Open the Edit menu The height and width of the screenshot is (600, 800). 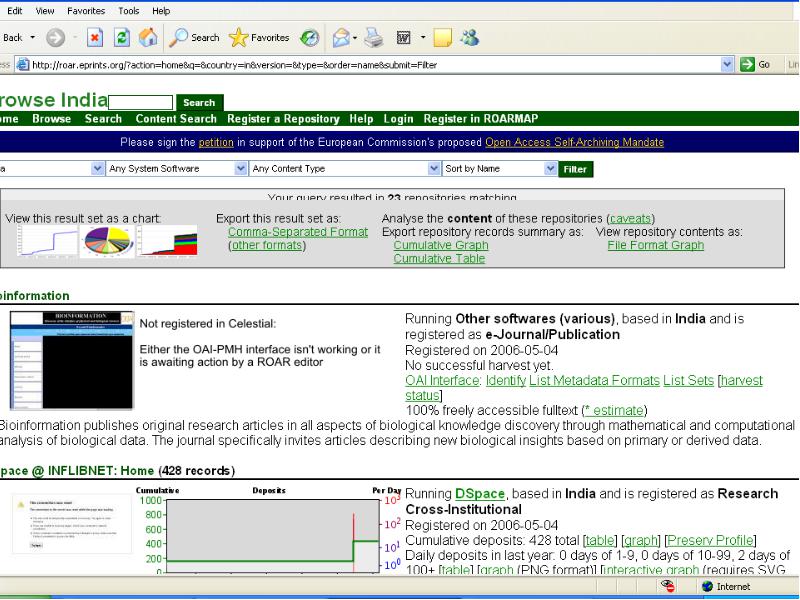pos(14,11)
